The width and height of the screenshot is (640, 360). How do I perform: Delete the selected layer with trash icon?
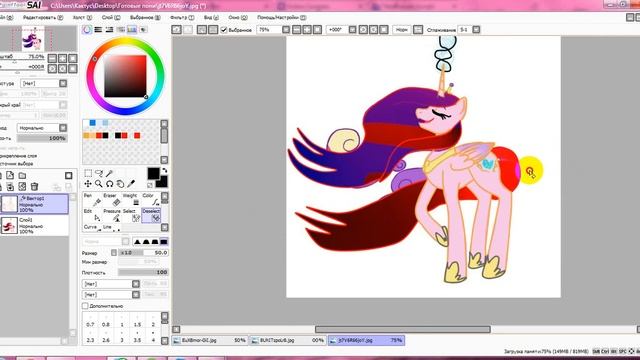[x=34, y=187]
